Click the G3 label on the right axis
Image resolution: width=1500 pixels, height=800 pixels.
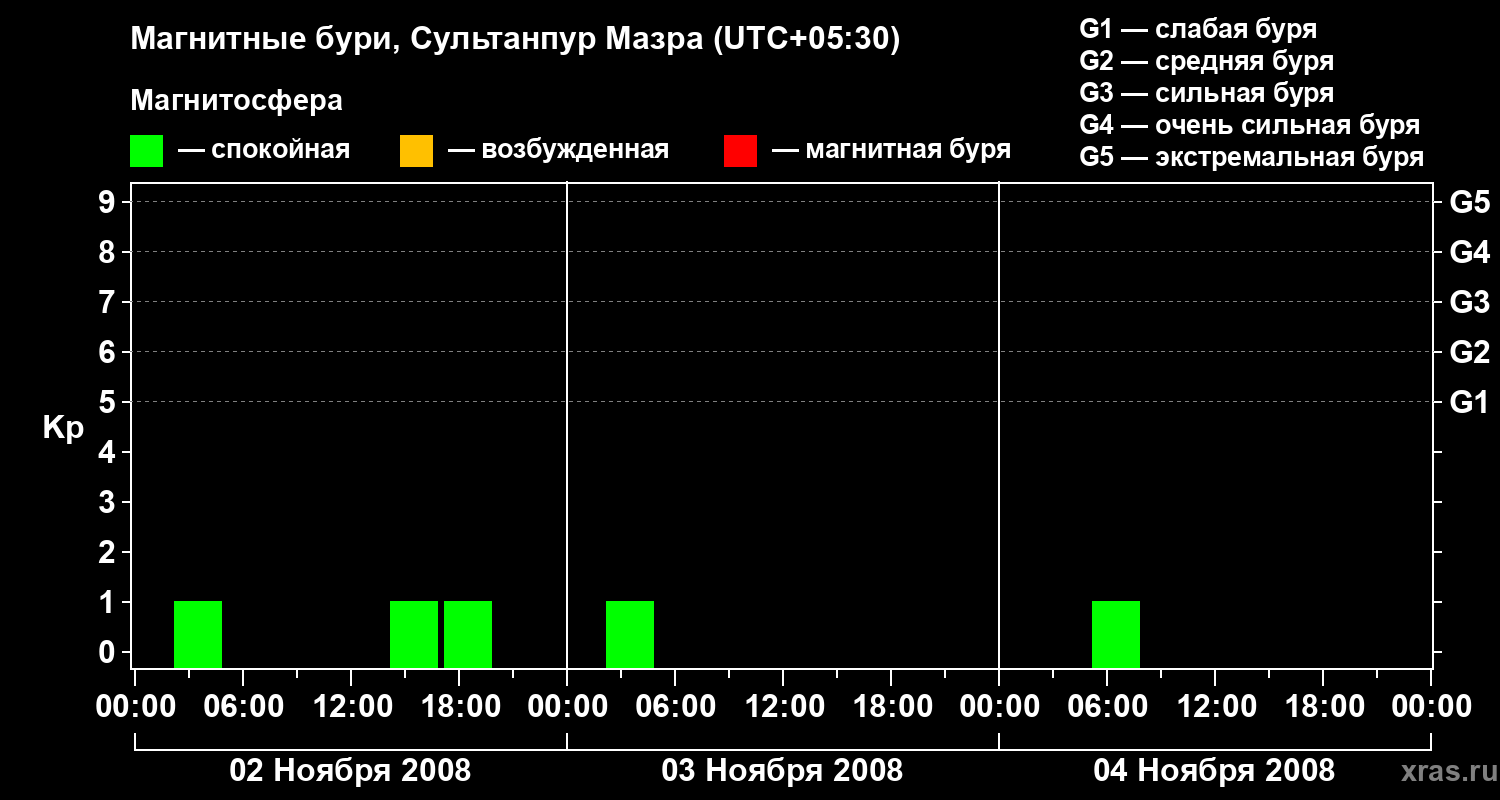tap(1470, 302)
